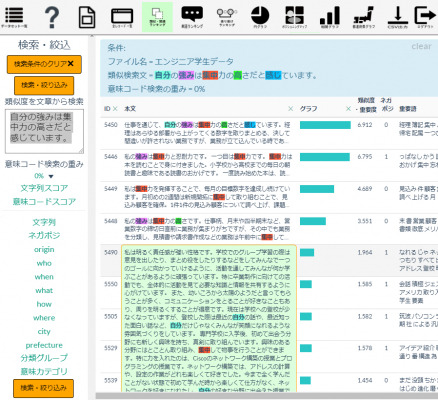The image size is (438, 400).
Task: Open the pie chart icon
Action: pyautogui.click(x=260, y=17)
